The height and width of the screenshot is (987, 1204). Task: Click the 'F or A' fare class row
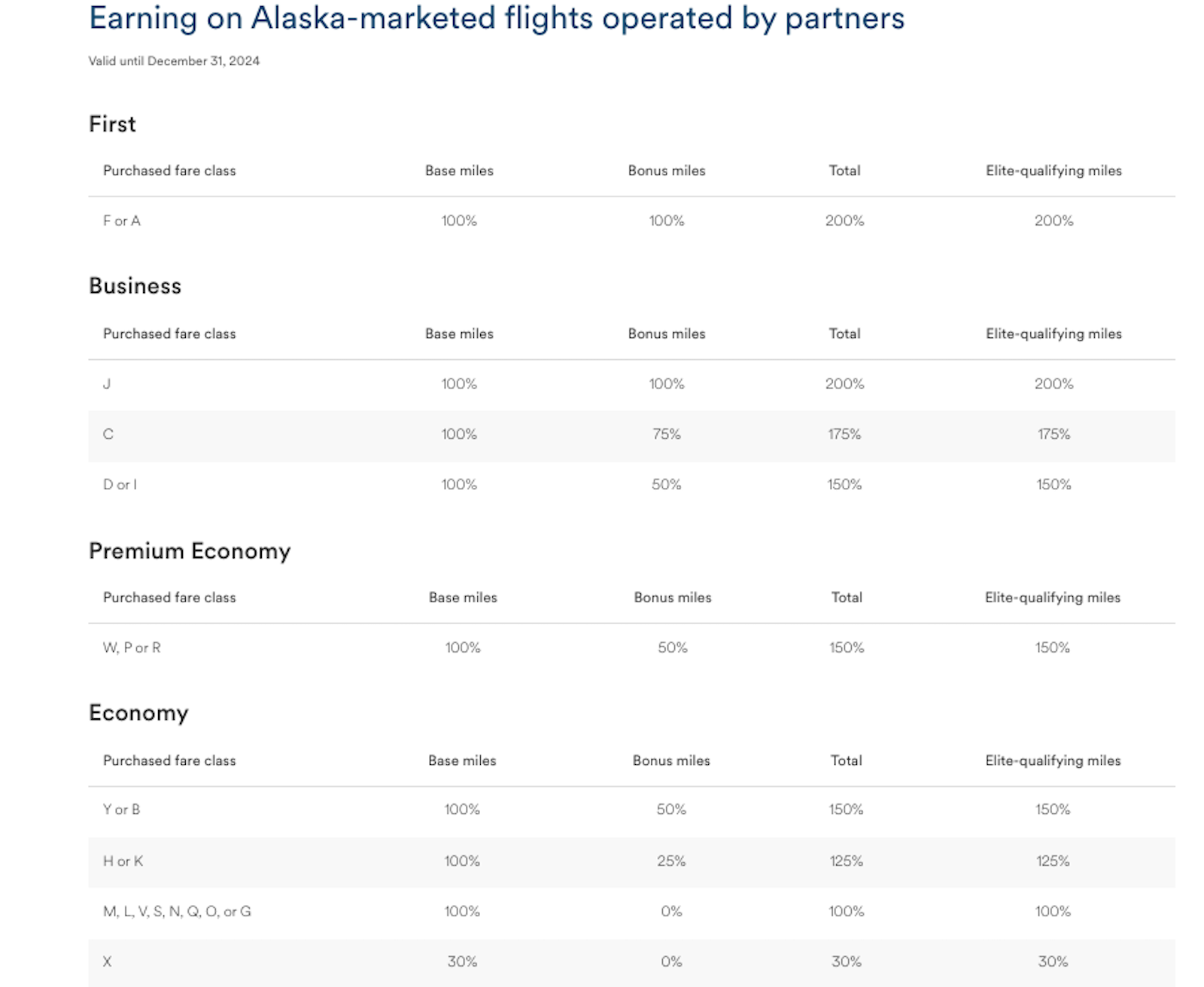(122, 221)
